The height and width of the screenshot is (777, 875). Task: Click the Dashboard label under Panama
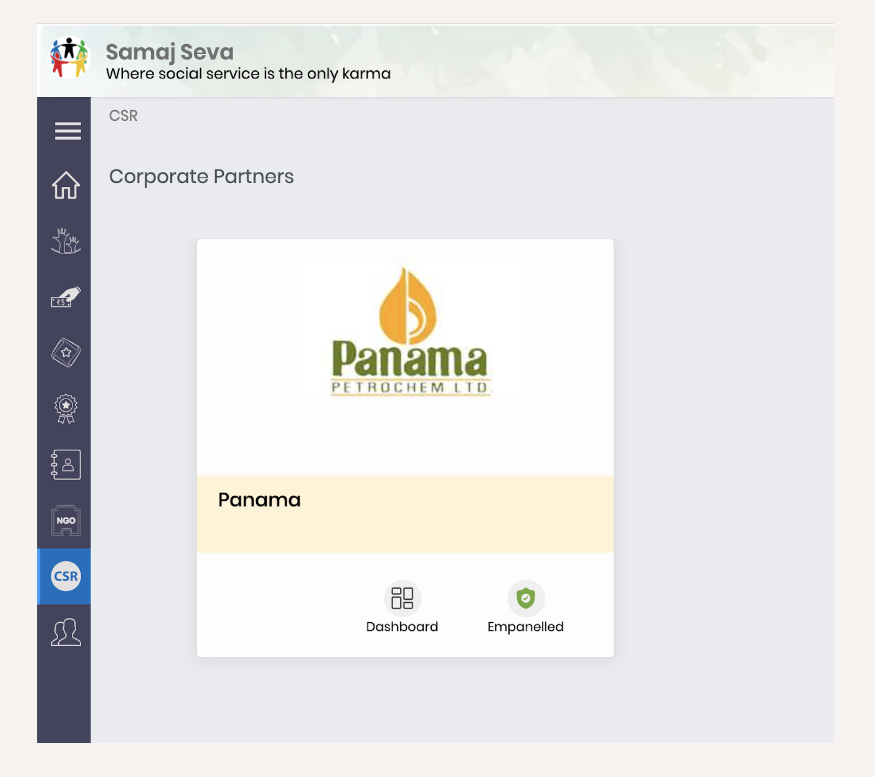(x=402, y=627)
